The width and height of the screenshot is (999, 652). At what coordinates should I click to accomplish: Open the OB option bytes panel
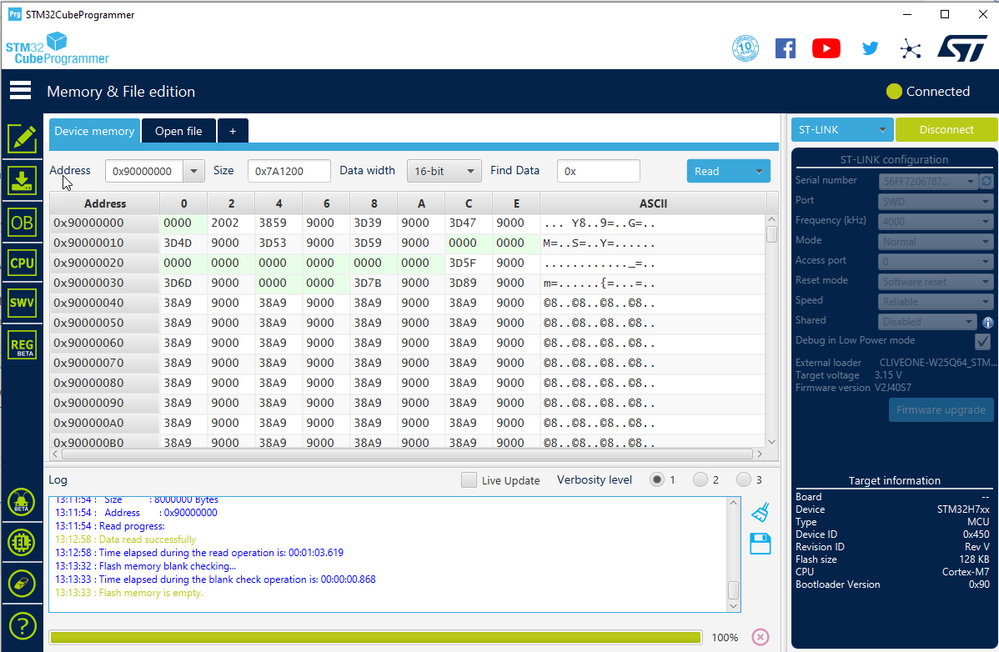[22, 222]
